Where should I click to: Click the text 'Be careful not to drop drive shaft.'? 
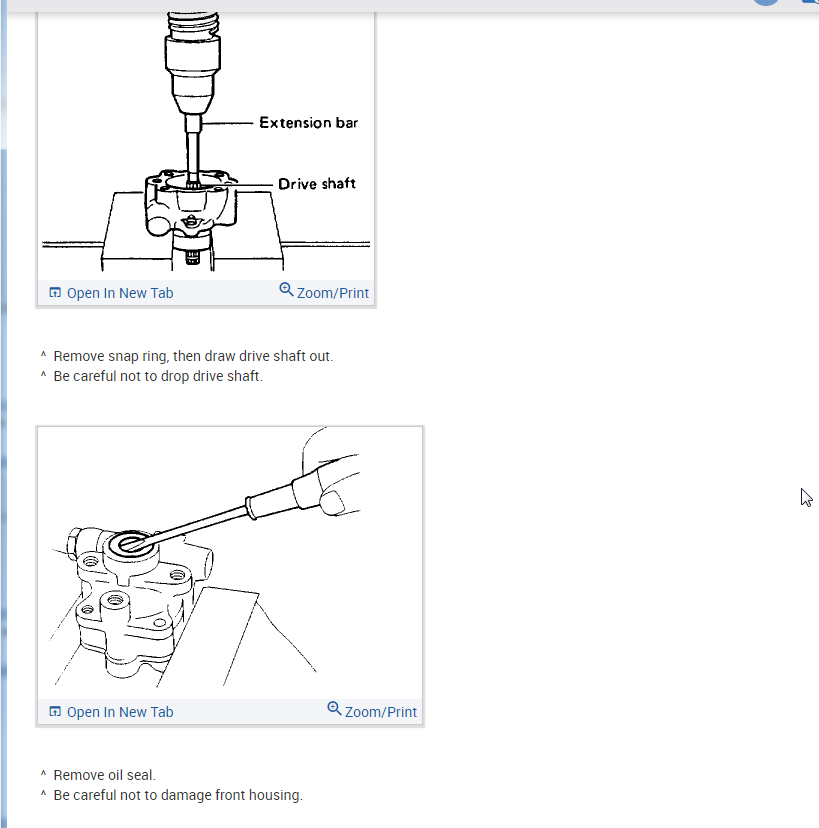(158, 377)
